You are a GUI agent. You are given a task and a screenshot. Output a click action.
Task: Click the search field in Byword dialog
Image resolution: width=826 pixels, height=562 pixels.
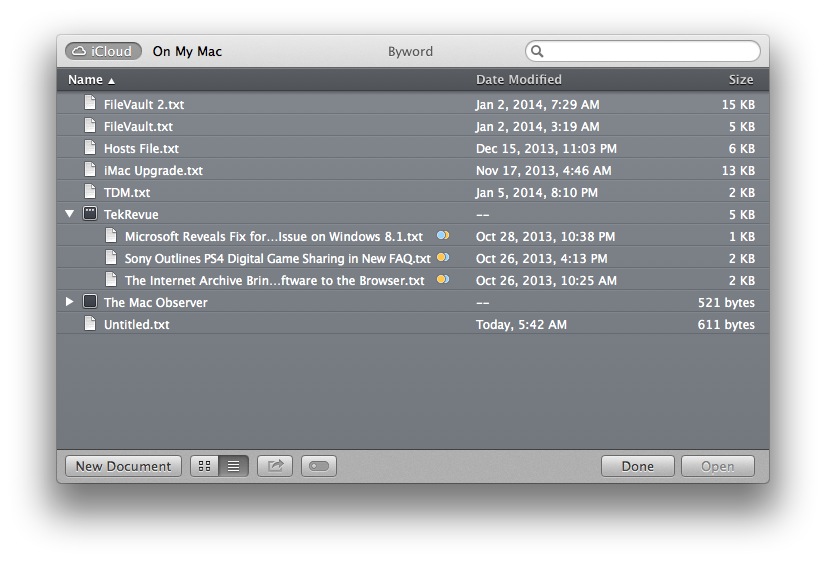643,51
